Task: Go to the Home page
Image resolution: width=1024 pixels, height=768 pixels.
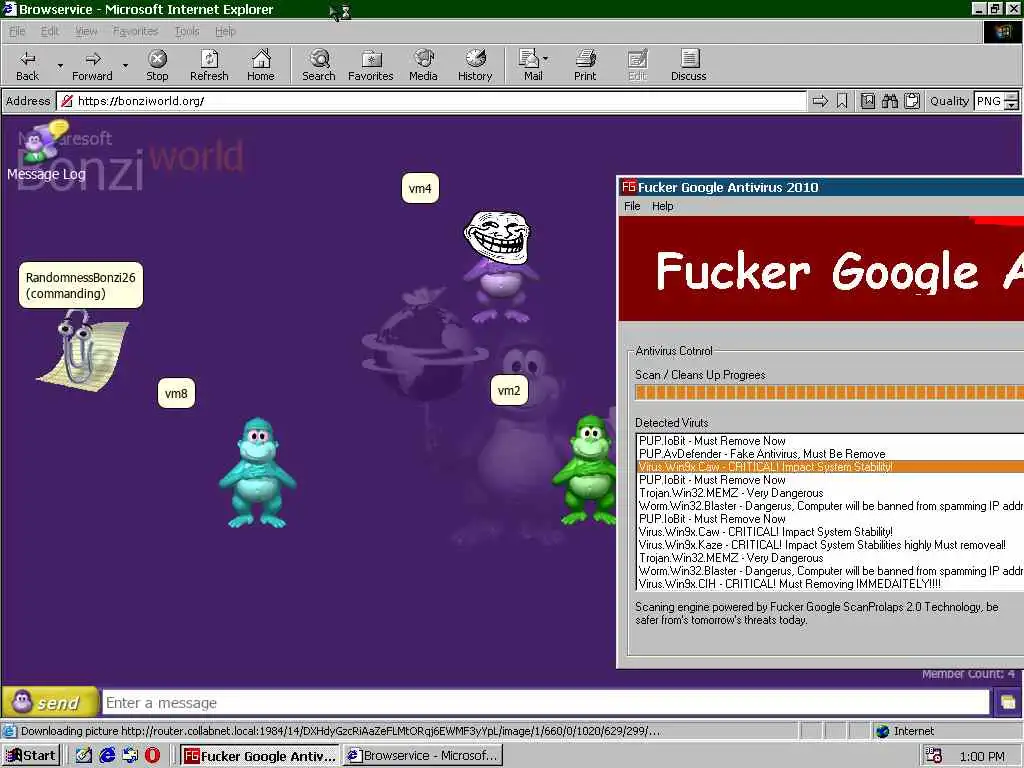Action: coord(261,65)
